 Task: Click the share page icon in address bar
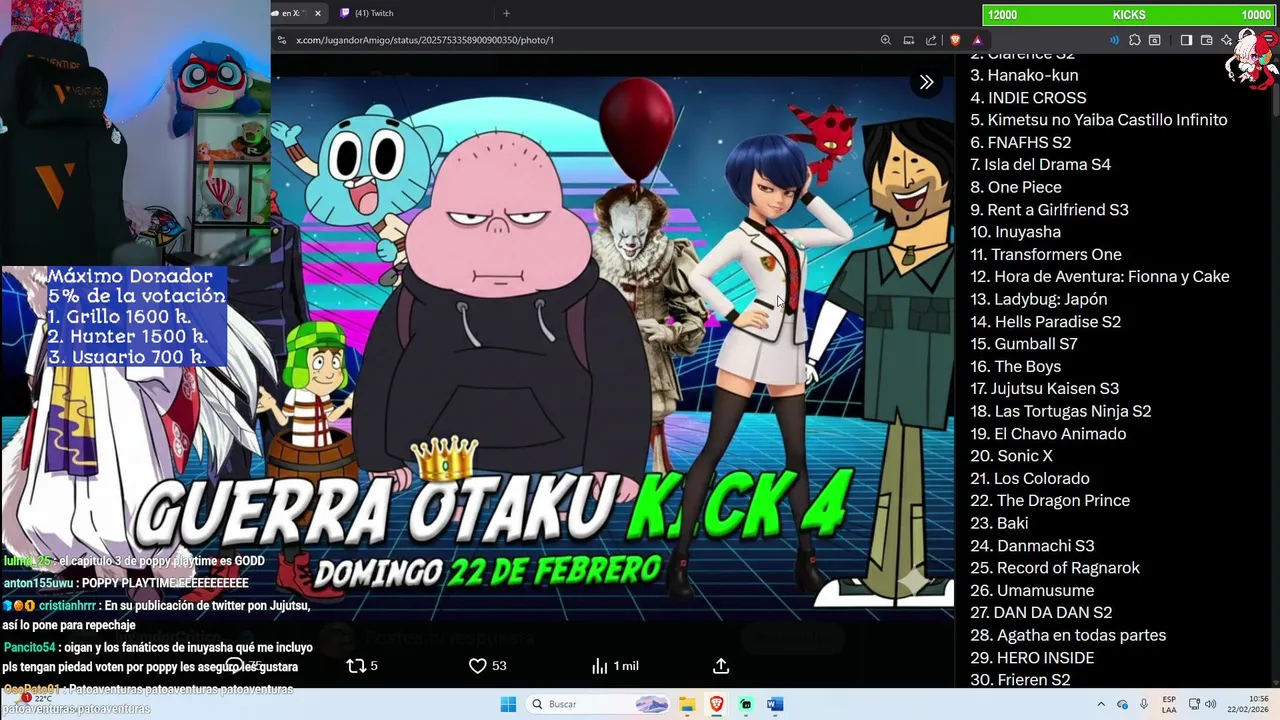coord(931,40)
